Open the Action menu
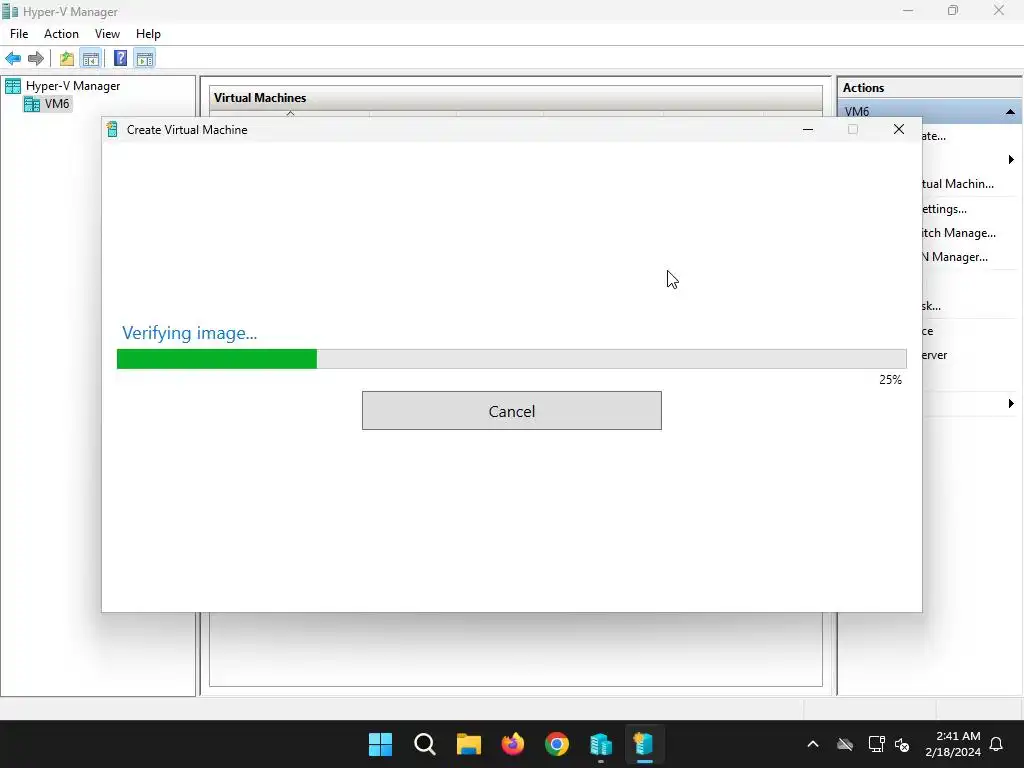Viewport: 1024px width, 768px height. (x=61, y=34)
